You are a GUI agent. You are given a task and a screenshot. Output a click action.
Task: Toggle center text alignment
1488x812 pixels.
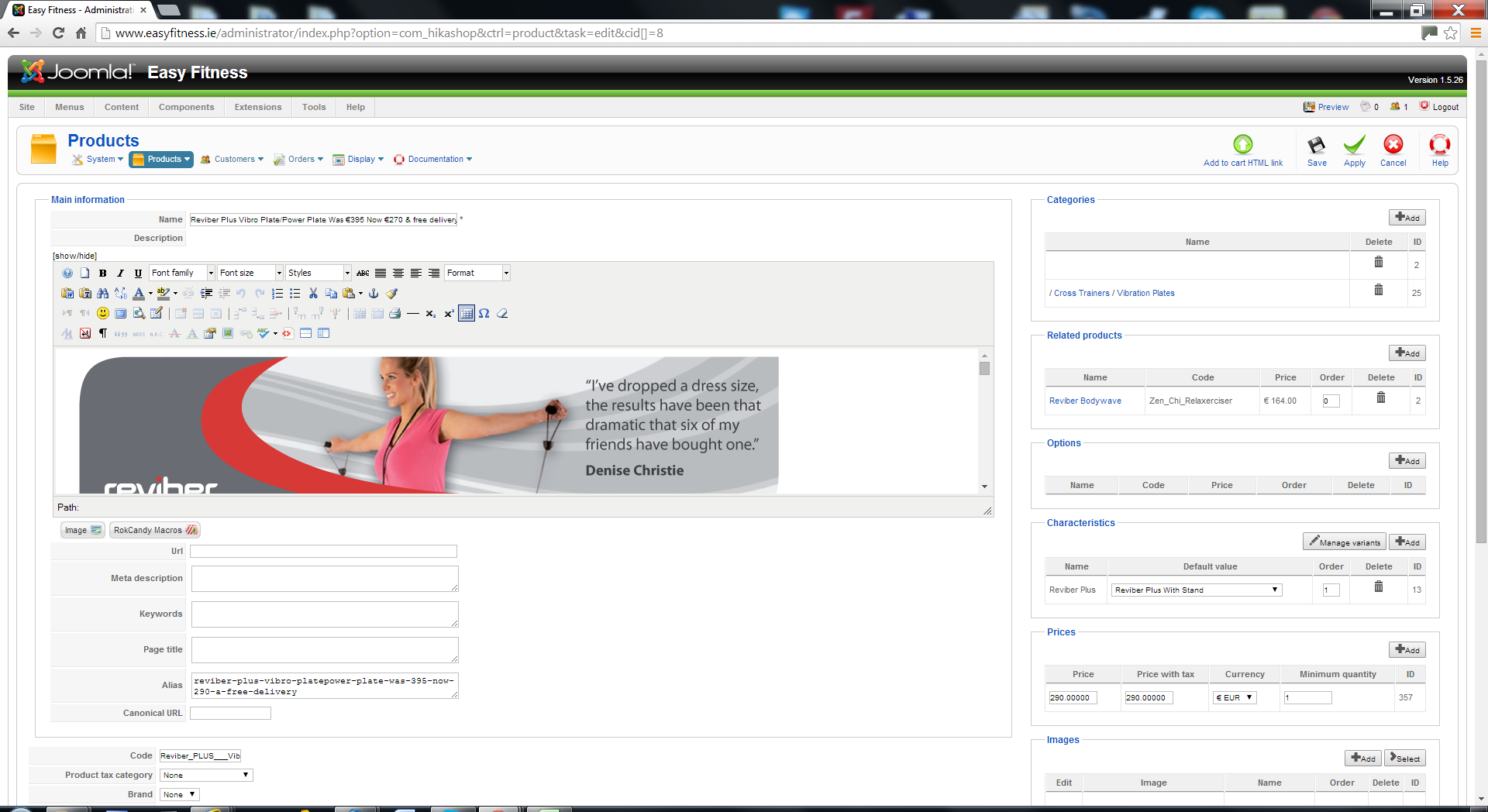398,273
